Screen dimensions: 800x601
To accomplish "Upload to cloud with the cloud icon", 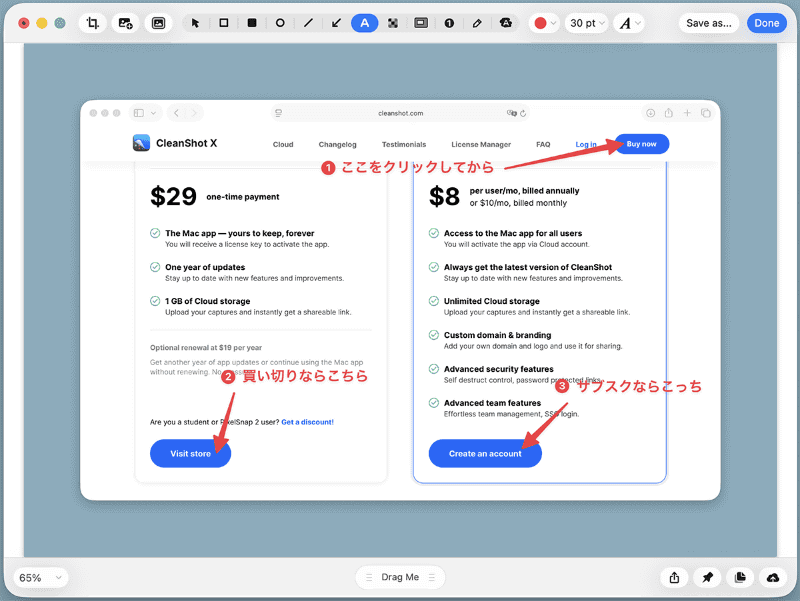I will (773, 578).
